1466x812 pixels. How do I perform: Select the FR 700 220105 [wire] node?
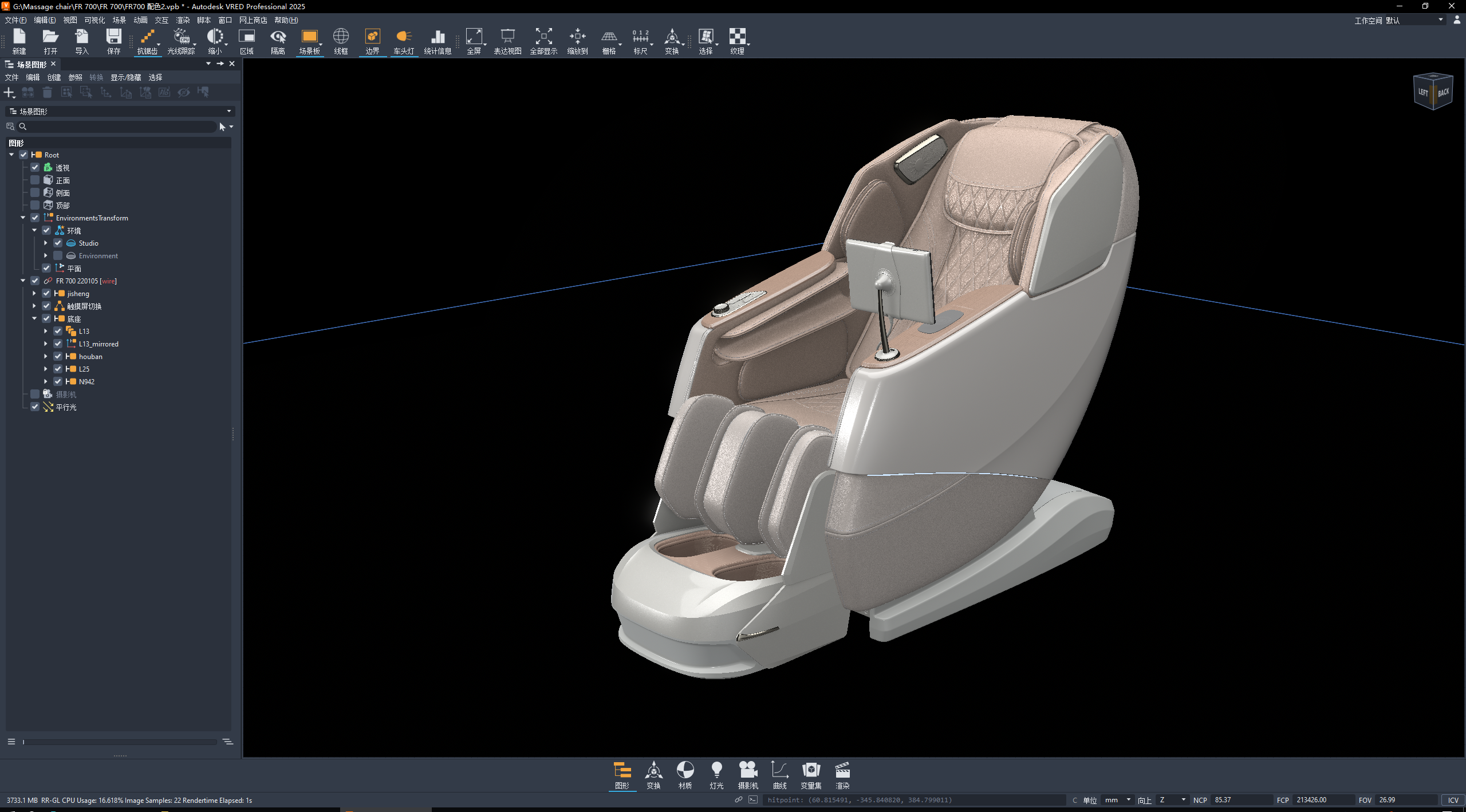[86, 281]
